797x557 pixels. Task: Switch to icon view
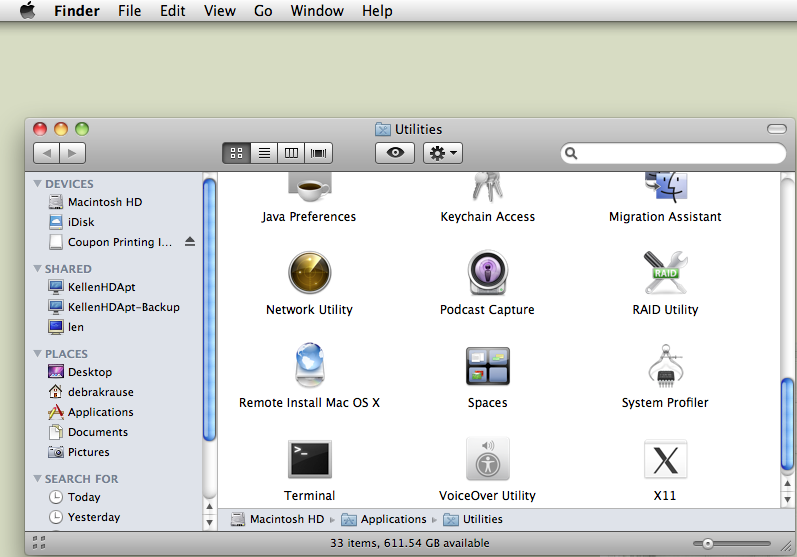pos(236,153)
